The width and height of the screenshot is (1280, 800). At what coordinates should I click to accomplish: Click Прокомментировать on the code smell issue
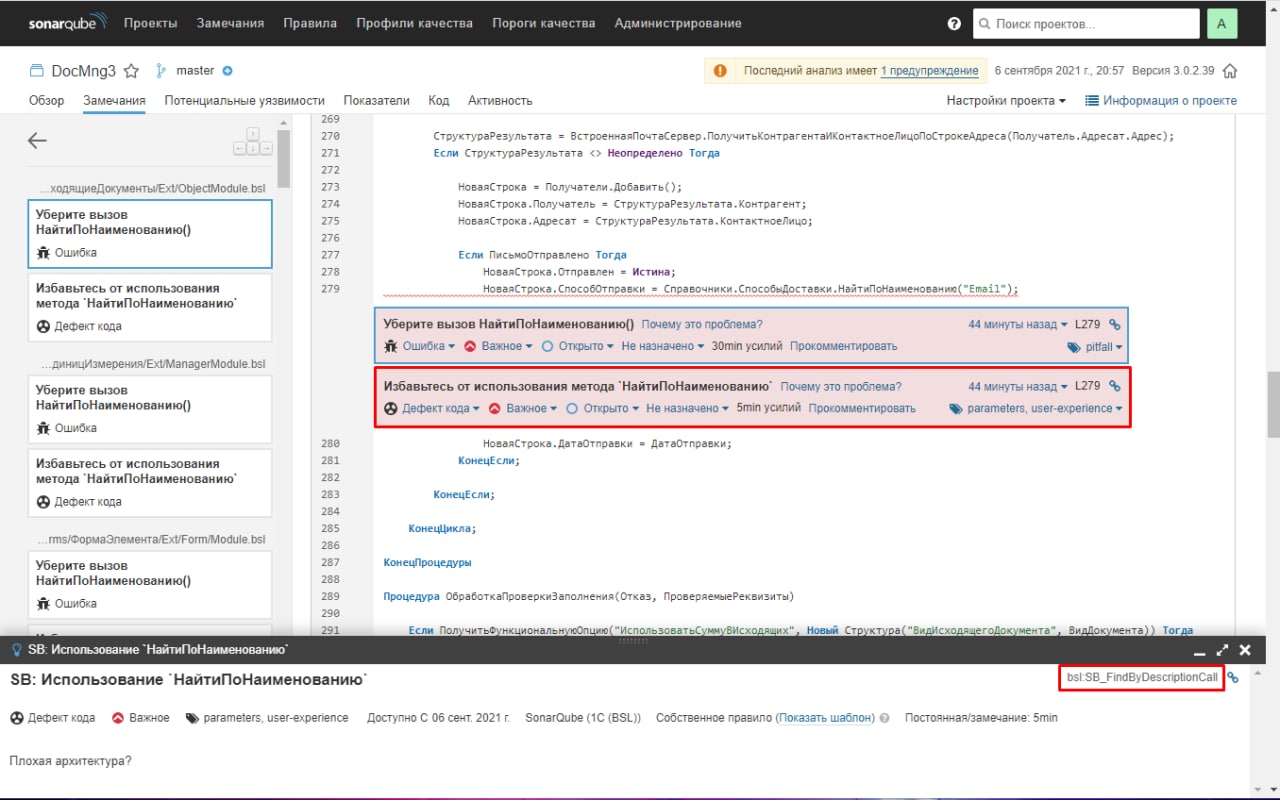pyautogui.click(x=862, y=408)
